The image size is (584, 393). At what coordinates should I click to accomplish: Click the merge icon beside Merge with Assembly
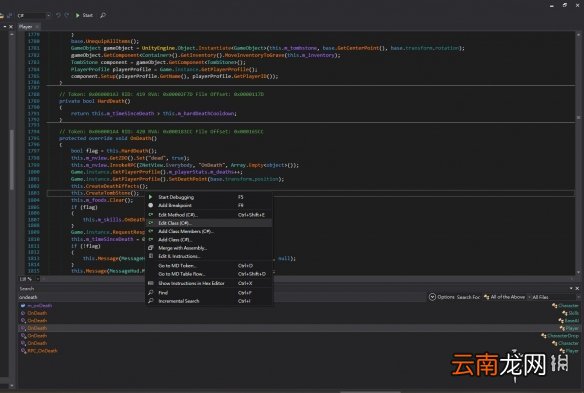[x=150, y=248]
